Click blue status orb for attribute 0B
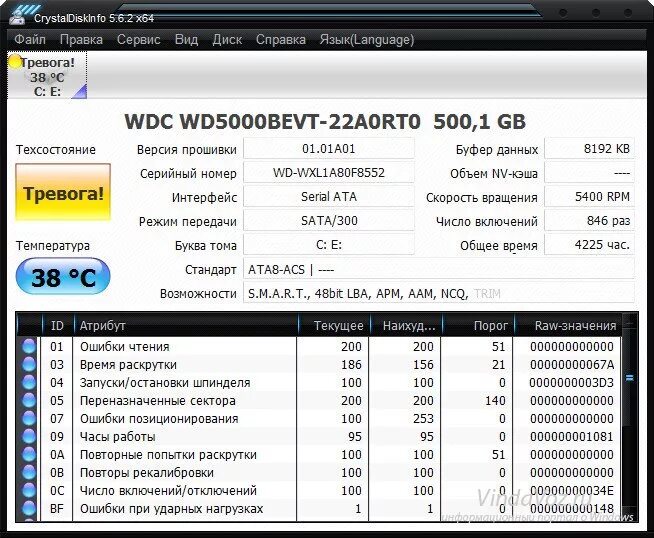The image size is (654, 538). [x=29, y=472]
